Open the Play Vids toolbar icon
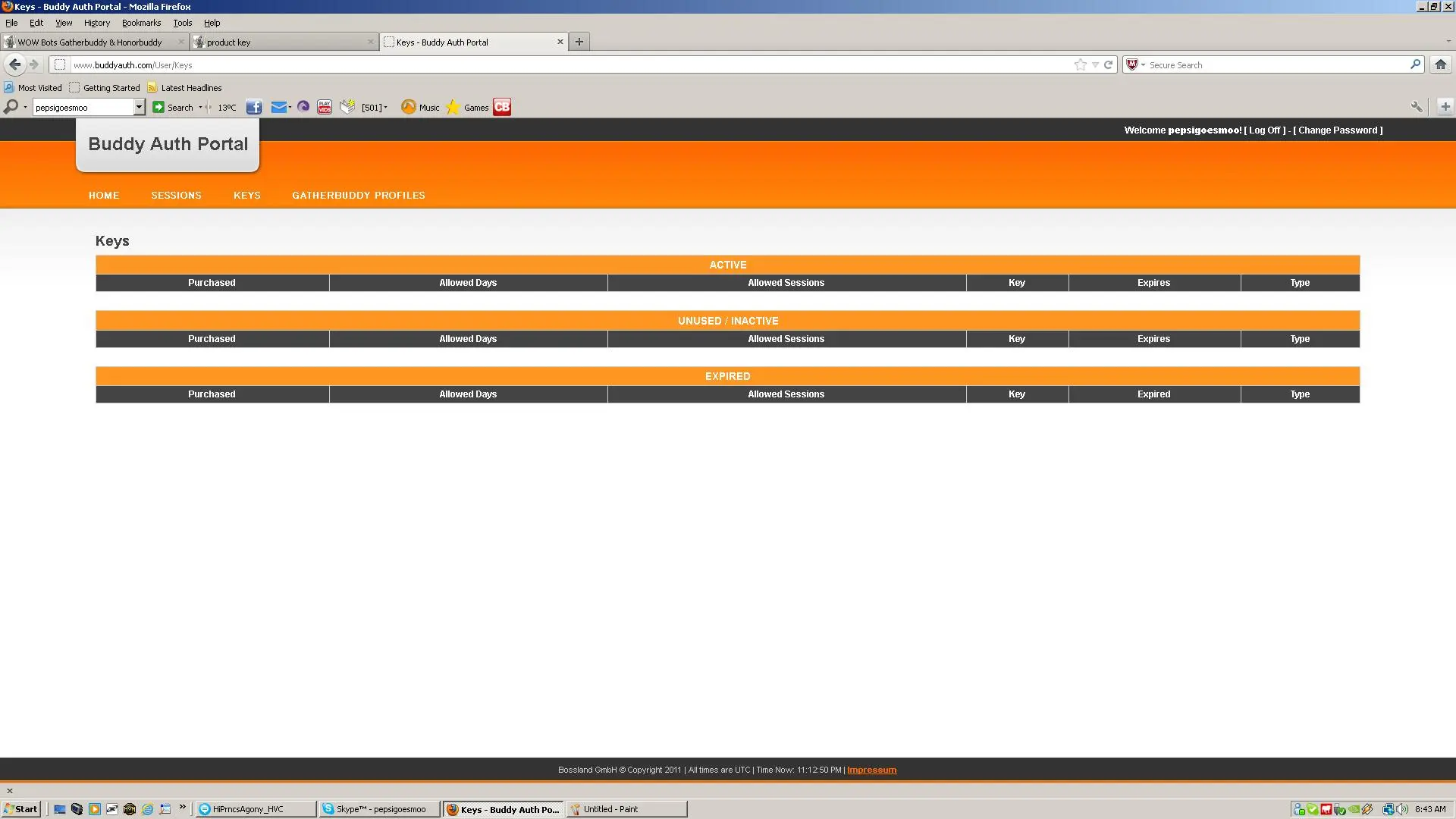1456x819 pixels. (325, 107)
